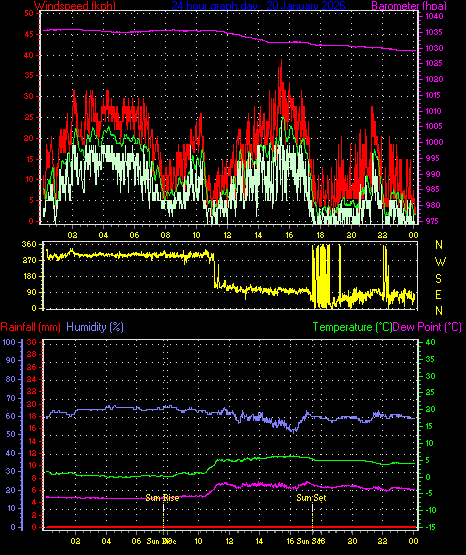
Task: Select the 90 value on the humidity axis
Action: (x=11, y=361)
